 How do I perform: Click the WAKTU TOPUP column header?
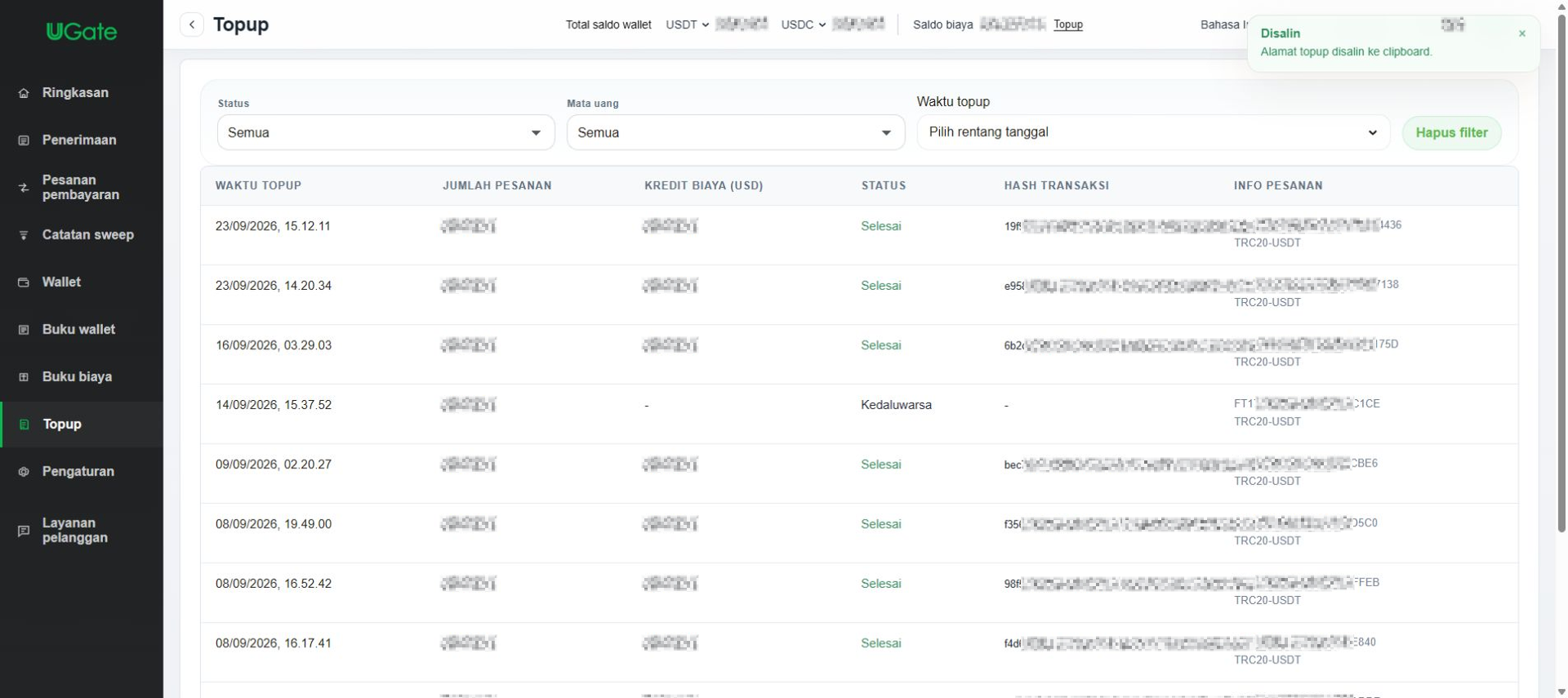point(258,185)
